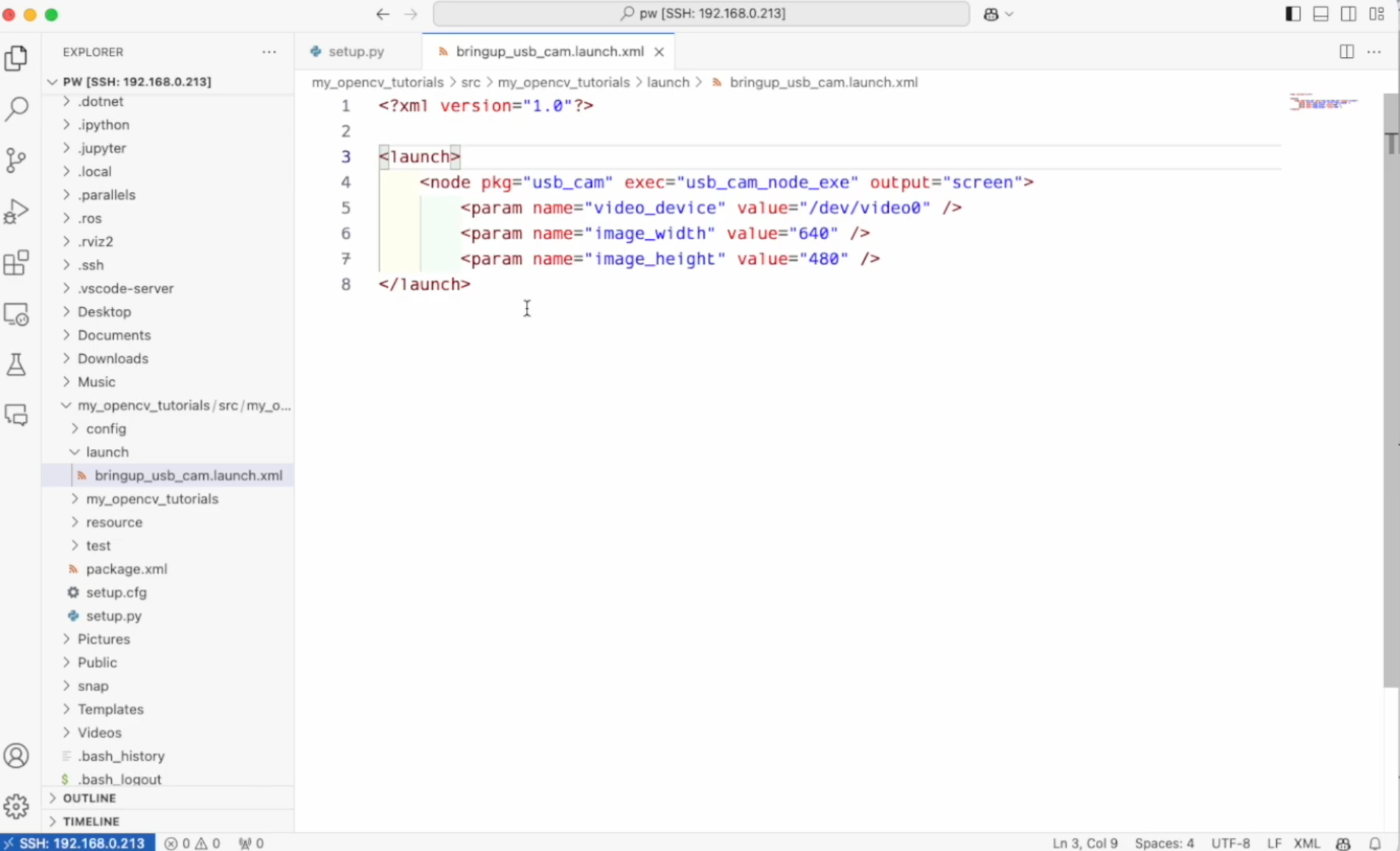Toggle bottom panel visibility
Viewport: 1400px width, 851px height.
click(1320, 14)
